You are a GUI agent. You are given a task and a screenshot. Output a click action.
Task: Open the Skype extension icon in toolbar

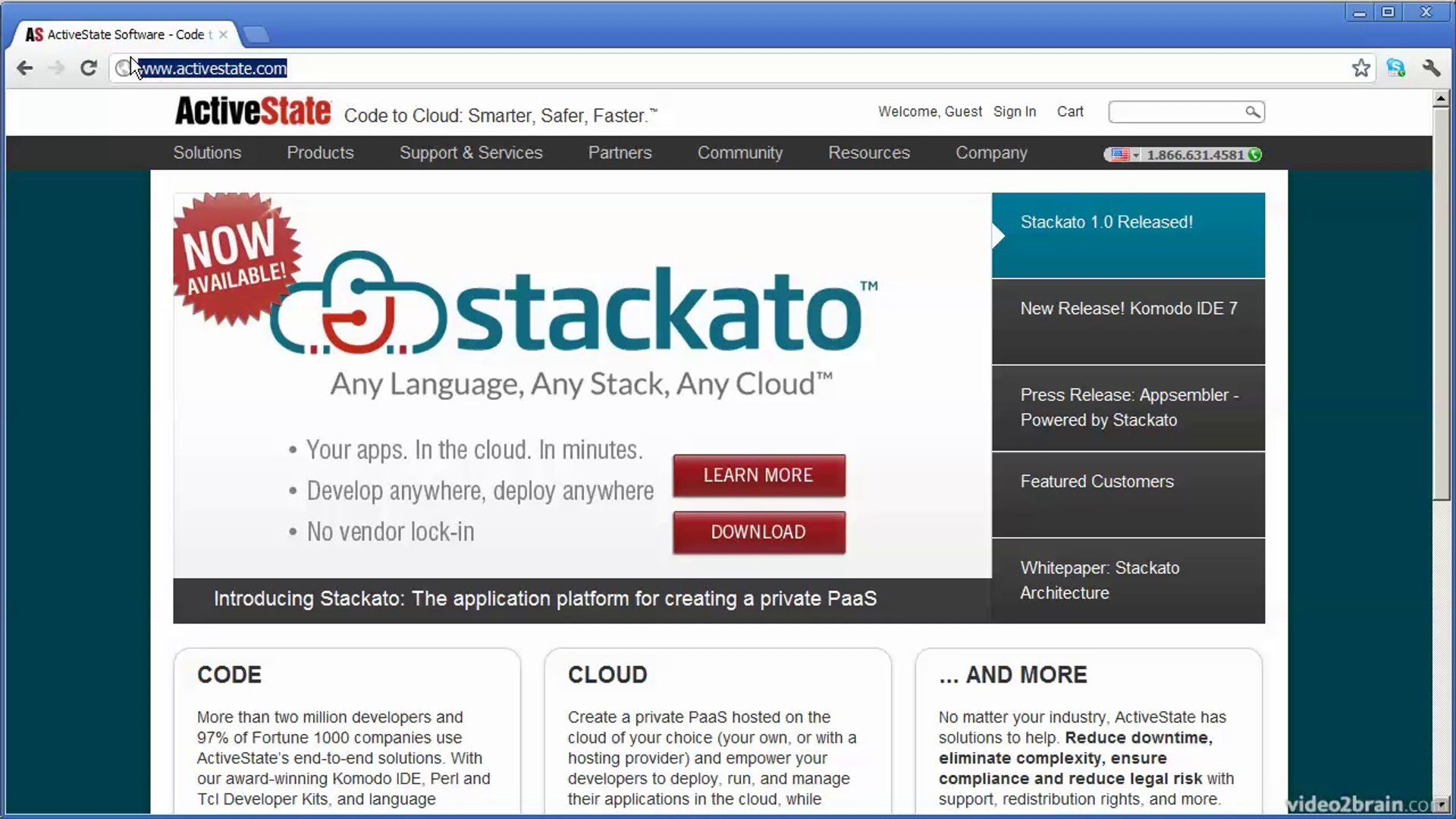point(1395,68)
